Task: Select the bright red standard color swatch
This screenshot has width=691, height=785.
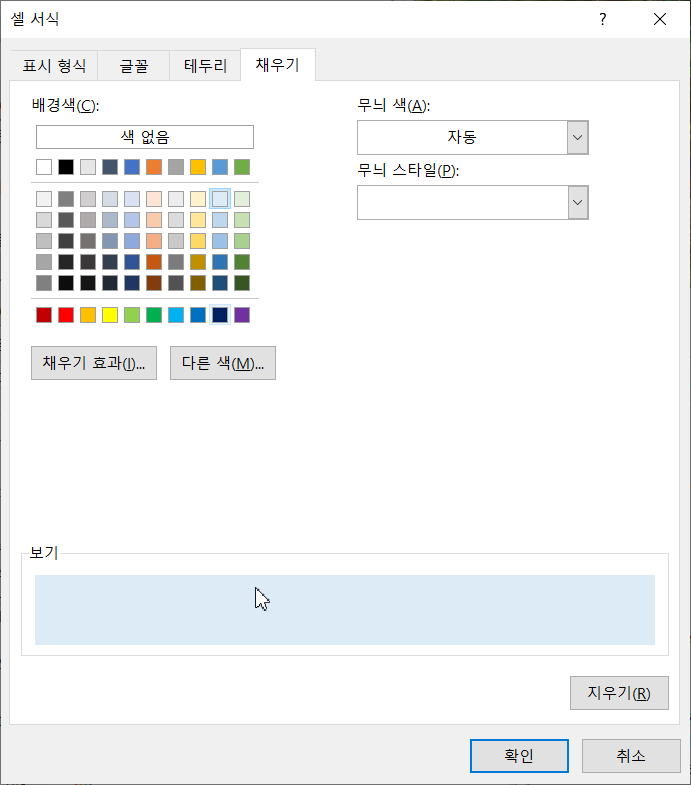Action: (66, 315)
